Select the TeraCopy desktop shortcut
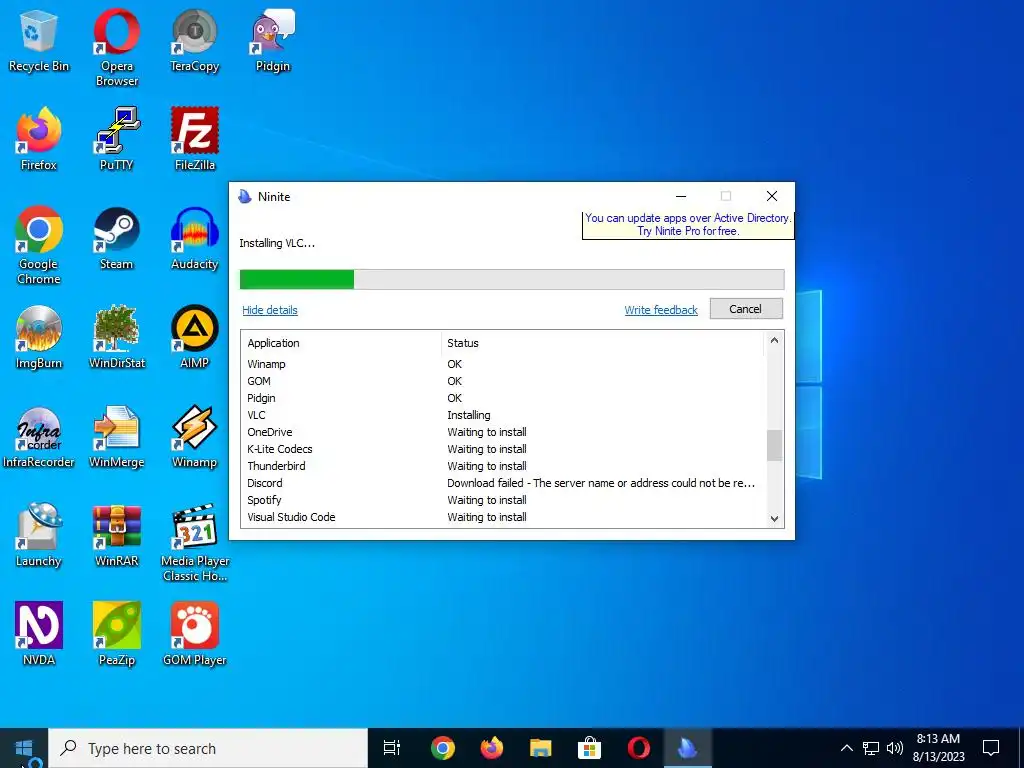Image resolution: width=1024 pixels, height=768 pixels. point(194,40)
